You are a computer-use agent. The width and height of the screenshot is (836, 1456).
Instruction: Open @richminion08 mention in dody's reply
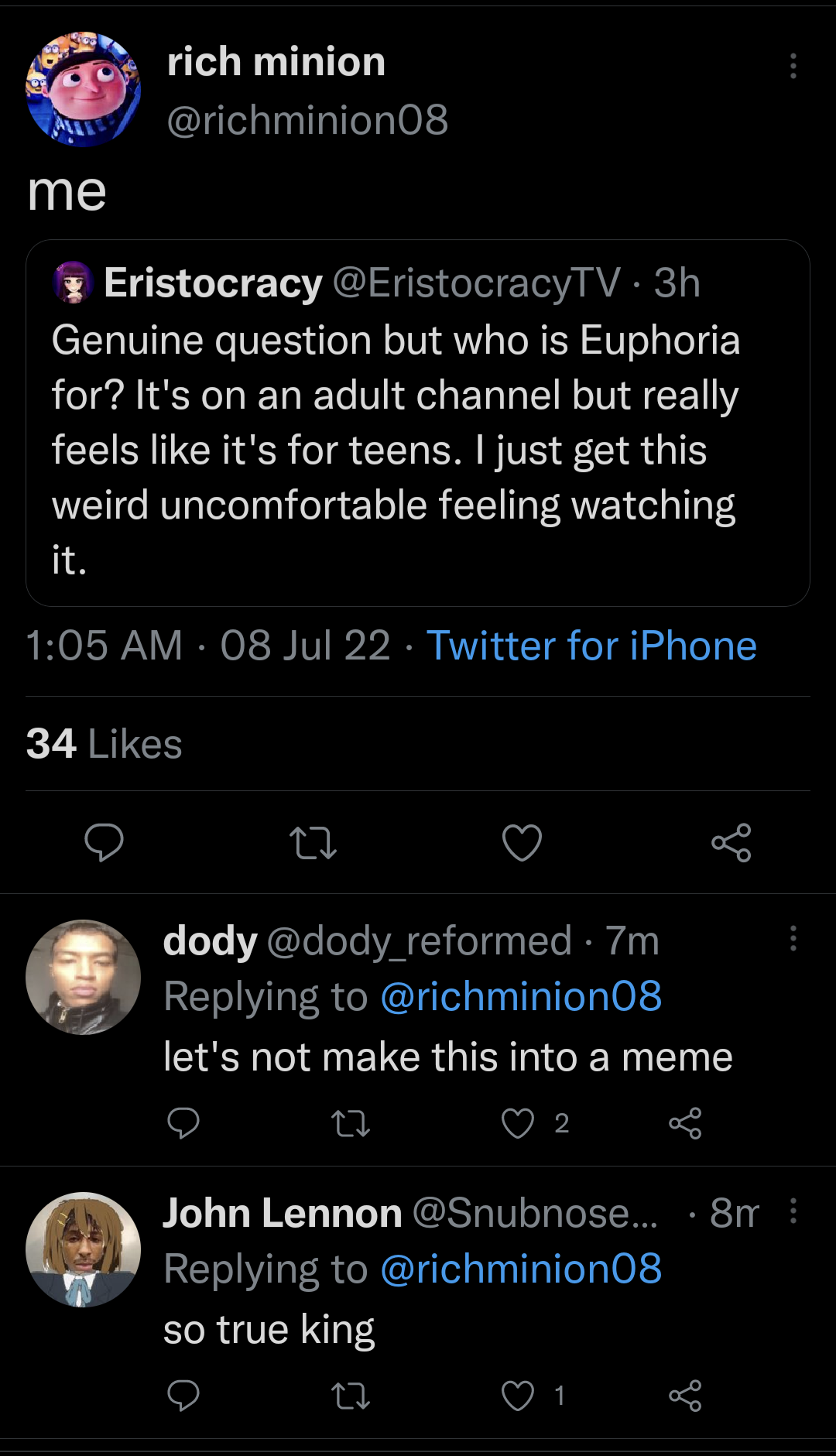click(521, 996)
